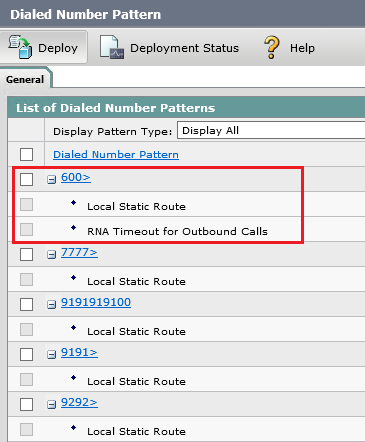The width and height of the screenshot is (365, 442).
Task: Click the disabled checkbox beside 600> Local Static Route
Action: [26, 204]
